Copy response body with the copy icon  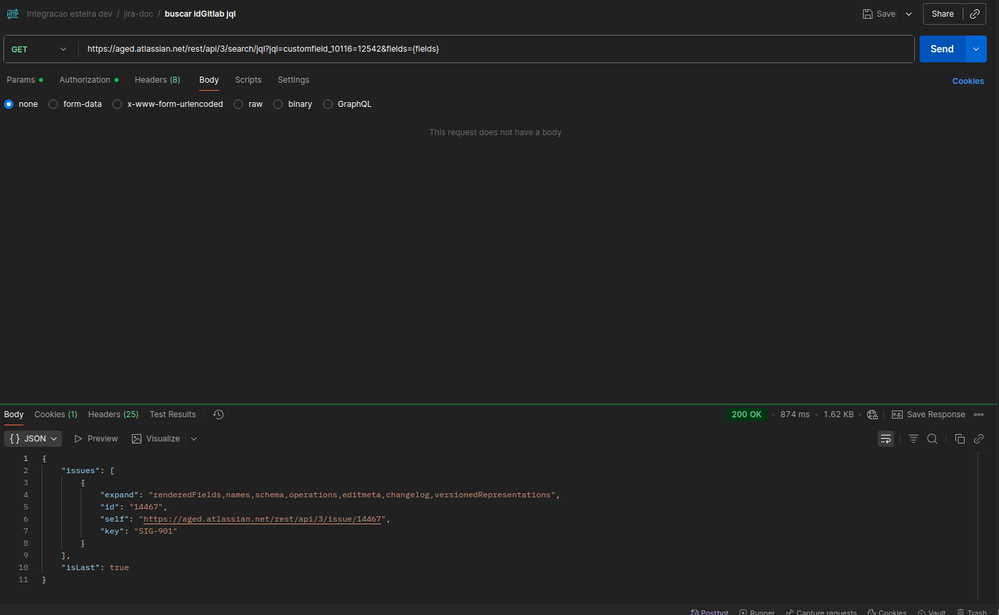click(x=959, y=438)
